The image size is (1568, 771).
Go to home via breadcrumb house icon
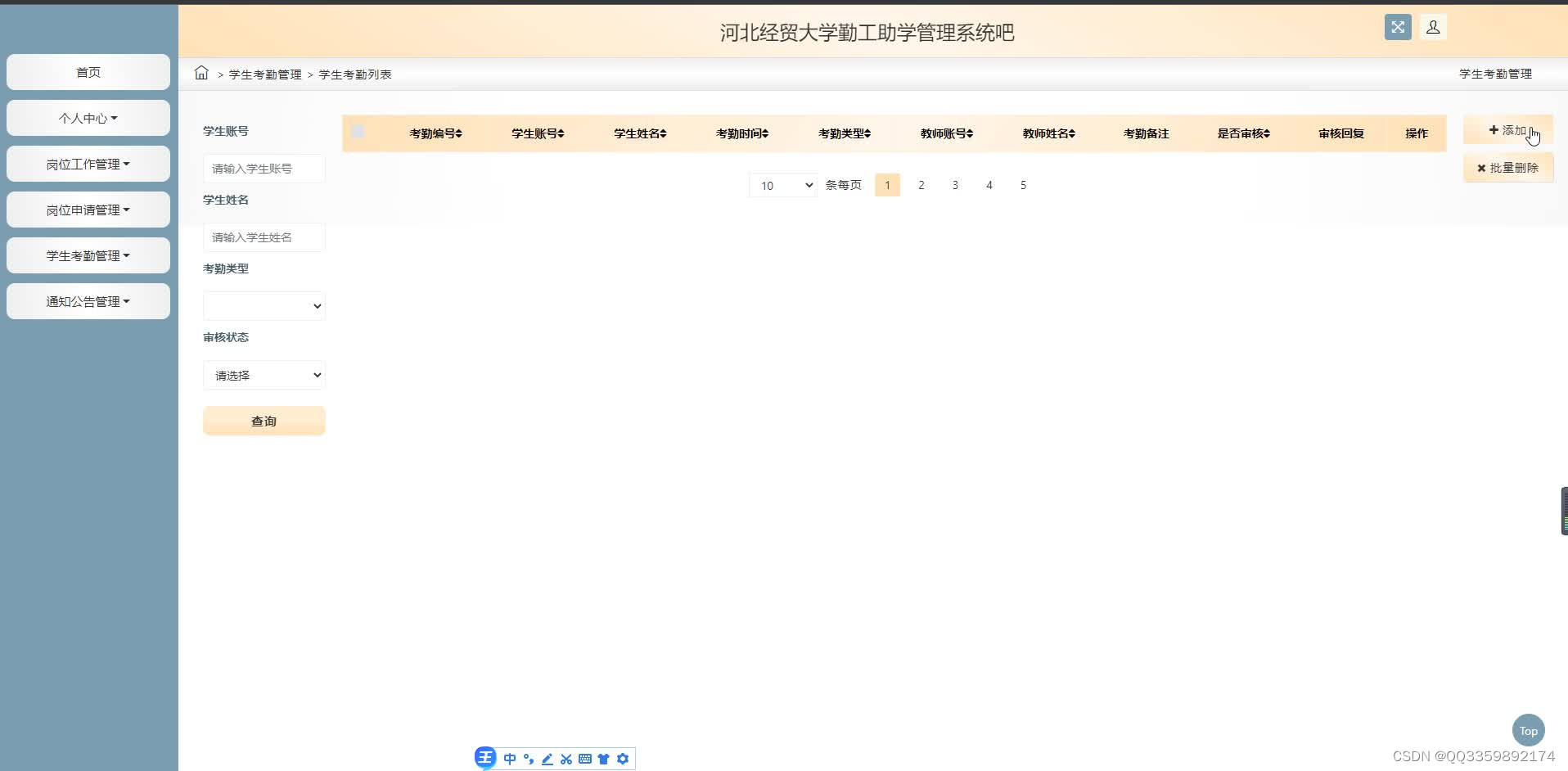201,73
